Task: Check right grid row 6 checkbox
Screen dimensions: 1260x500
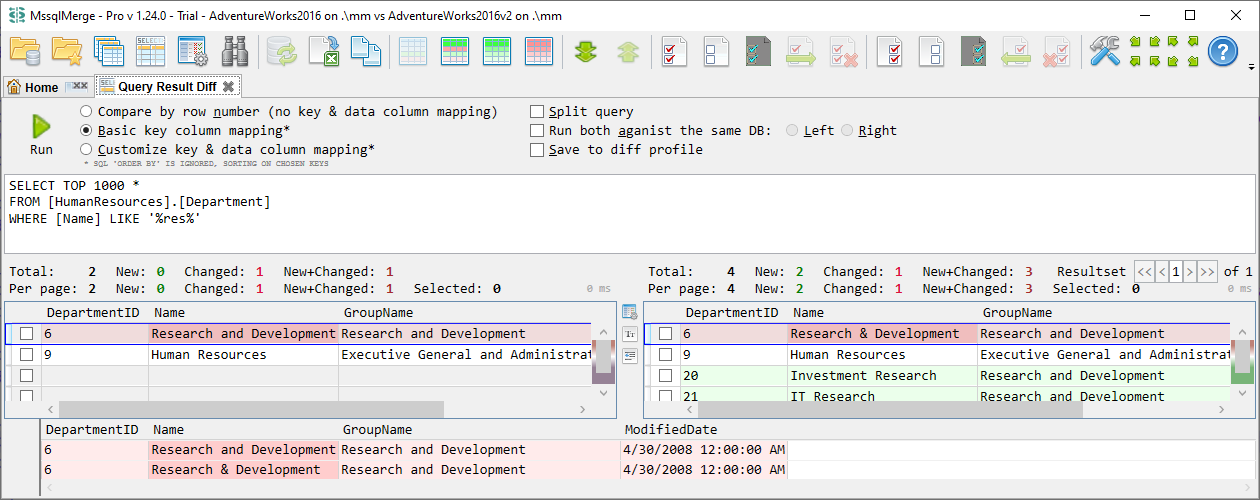Action: tap(665, 334)
